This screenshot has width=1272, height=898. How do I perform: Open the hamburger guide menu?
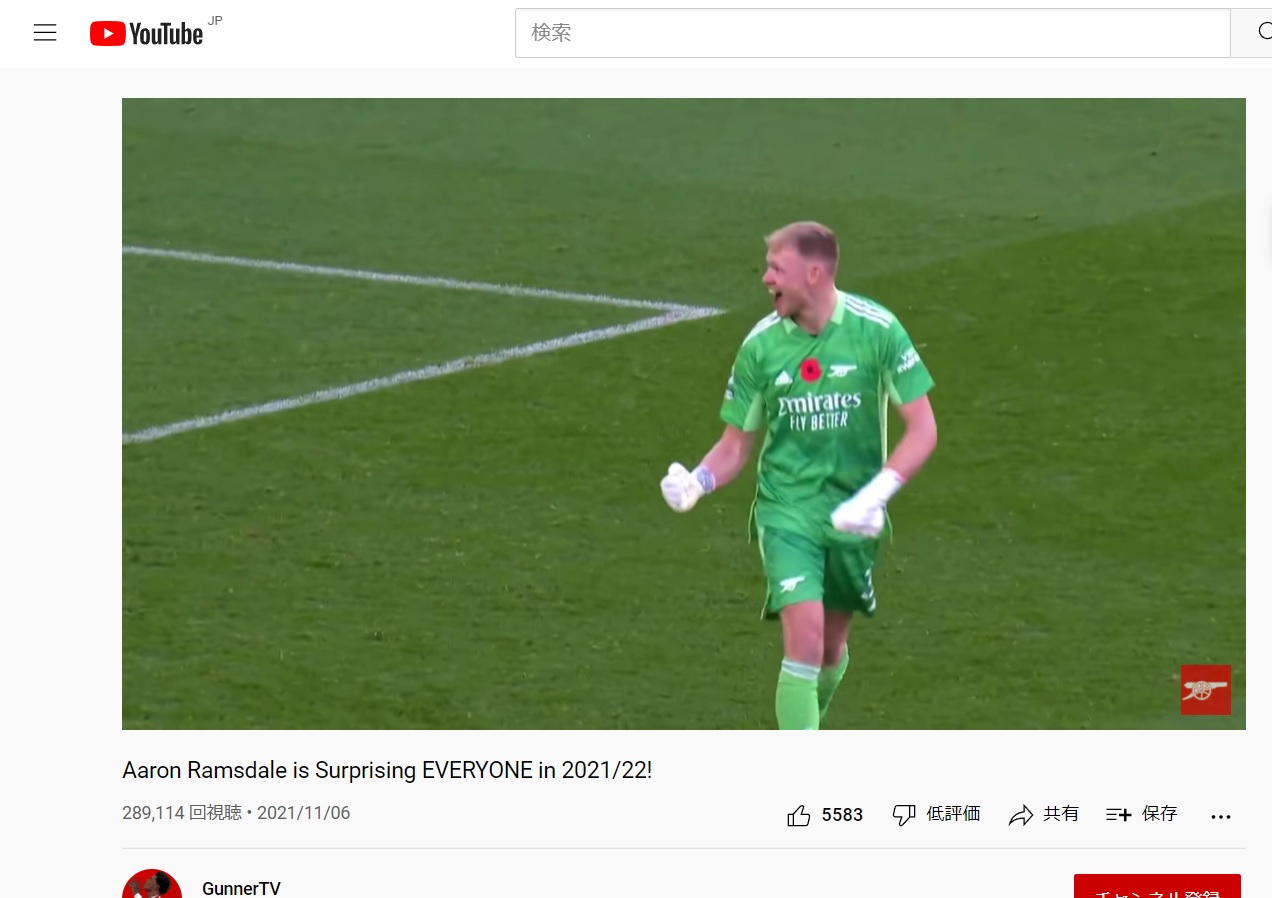[x=45, y=33]
